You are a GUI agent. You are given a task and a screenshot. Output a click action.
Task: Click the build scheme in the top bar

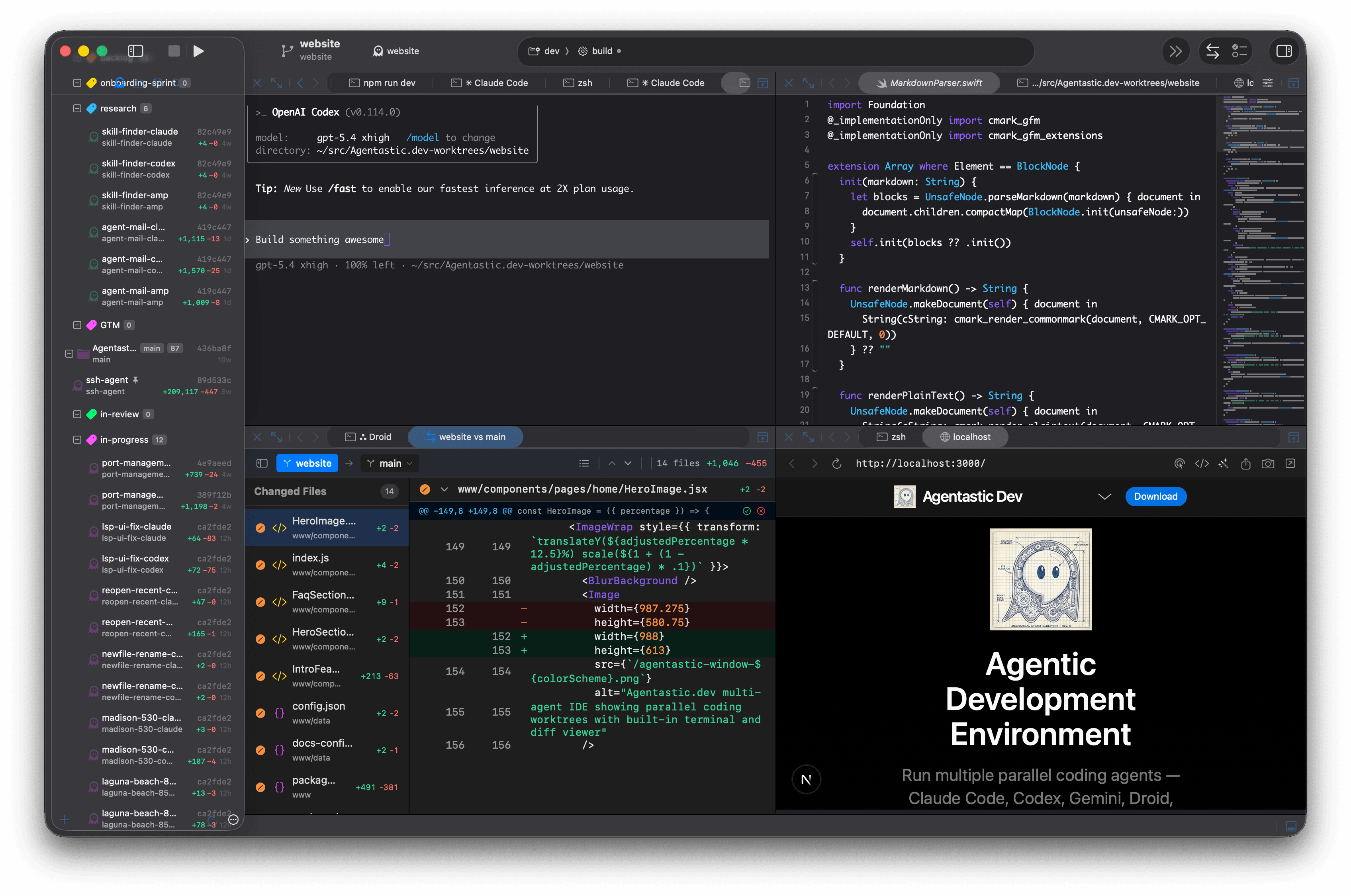point(595,51)
